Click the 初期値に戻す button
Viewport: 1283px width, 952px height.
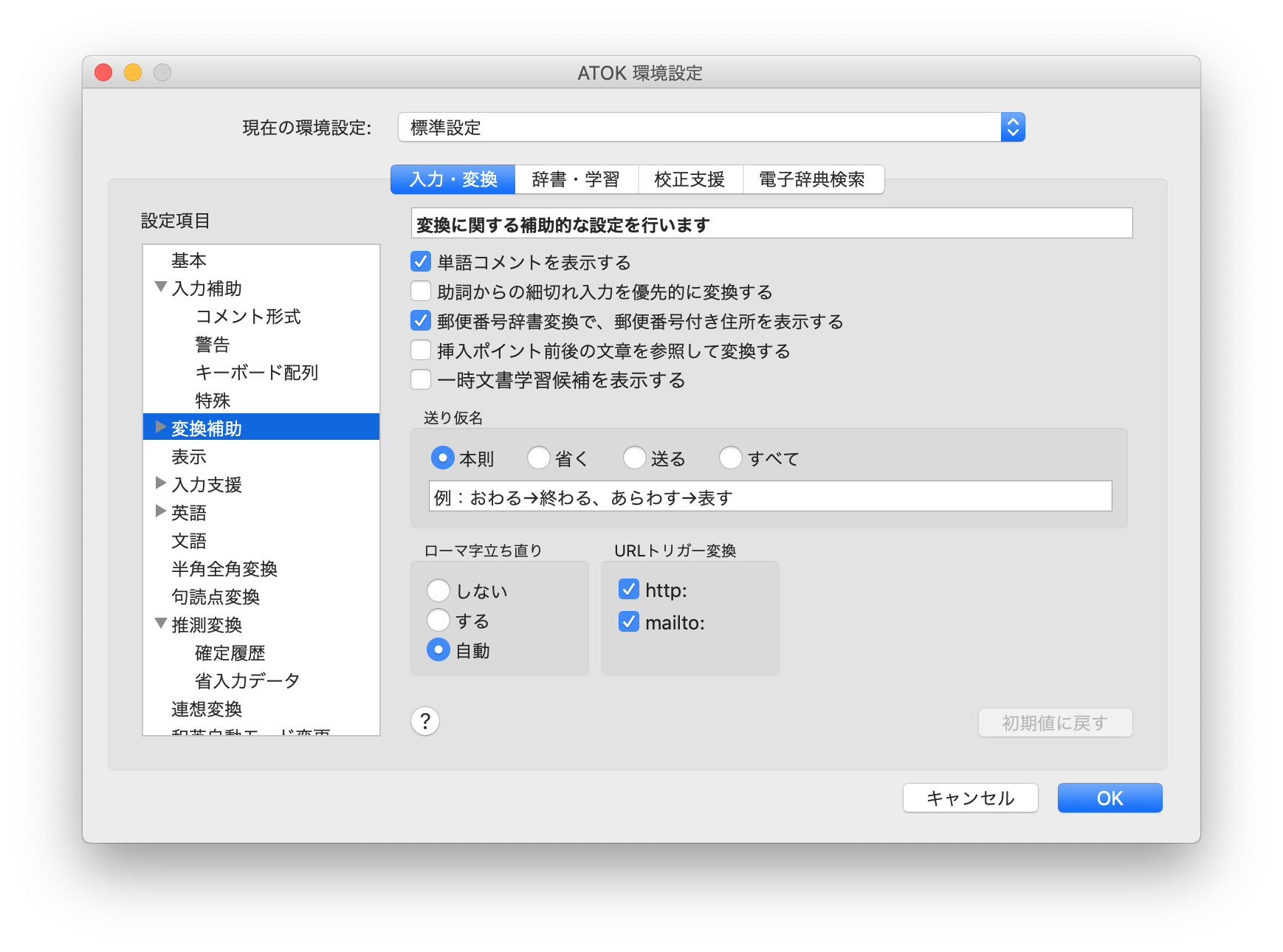1055,722
